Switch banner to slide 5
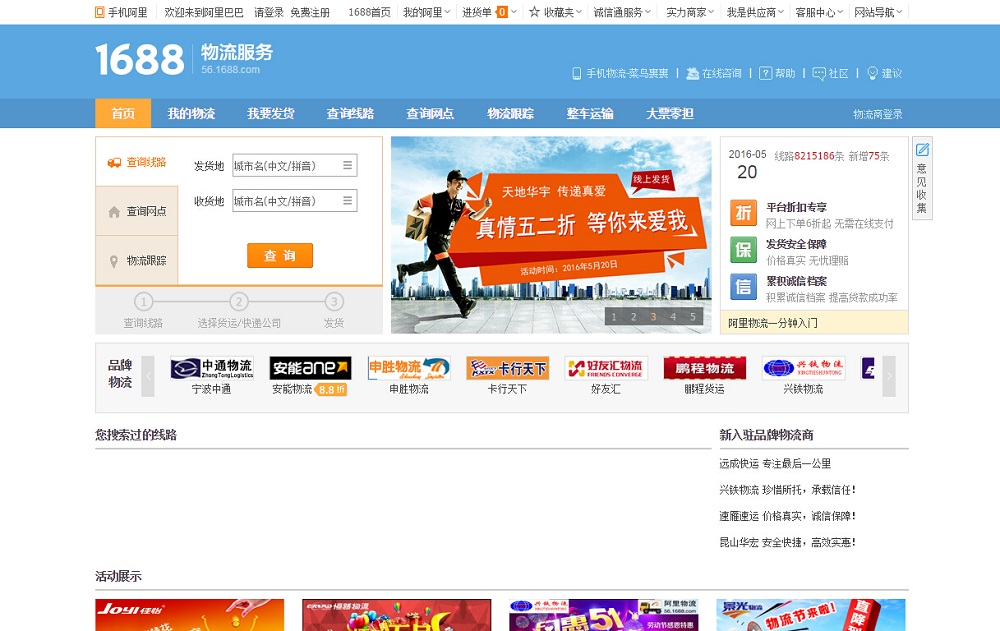The height and width of the screenshot is (631, 1000). coord(693,316)
